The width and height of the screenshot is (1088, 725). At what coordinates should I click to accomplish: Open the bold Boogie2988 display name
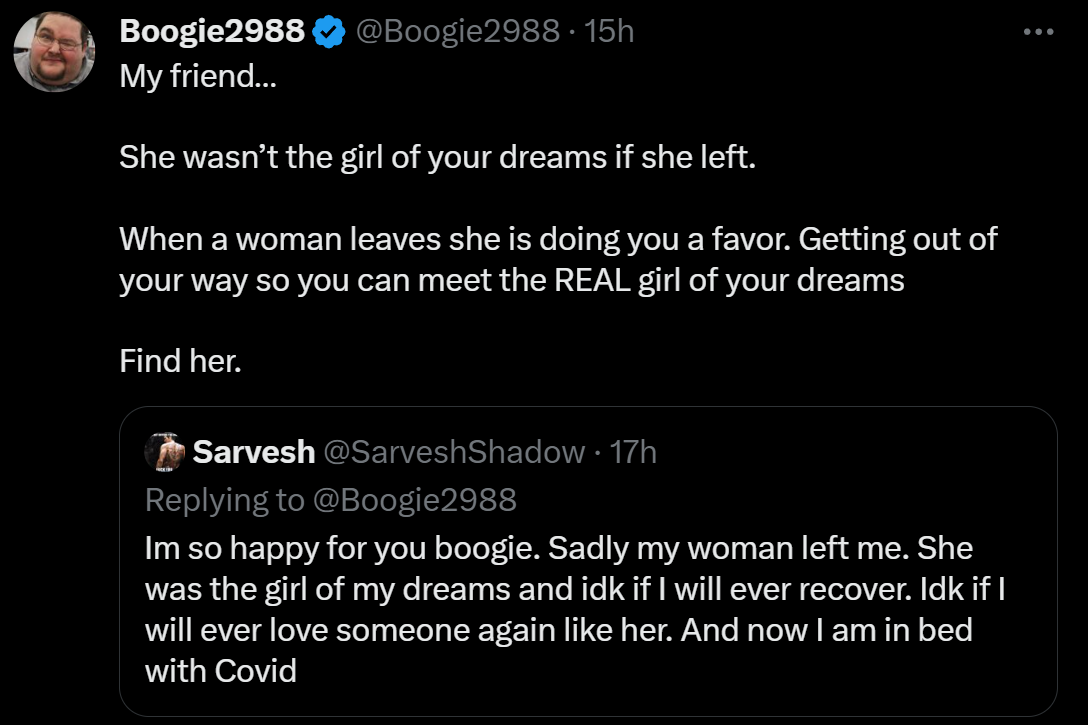(x=212, y=32)
